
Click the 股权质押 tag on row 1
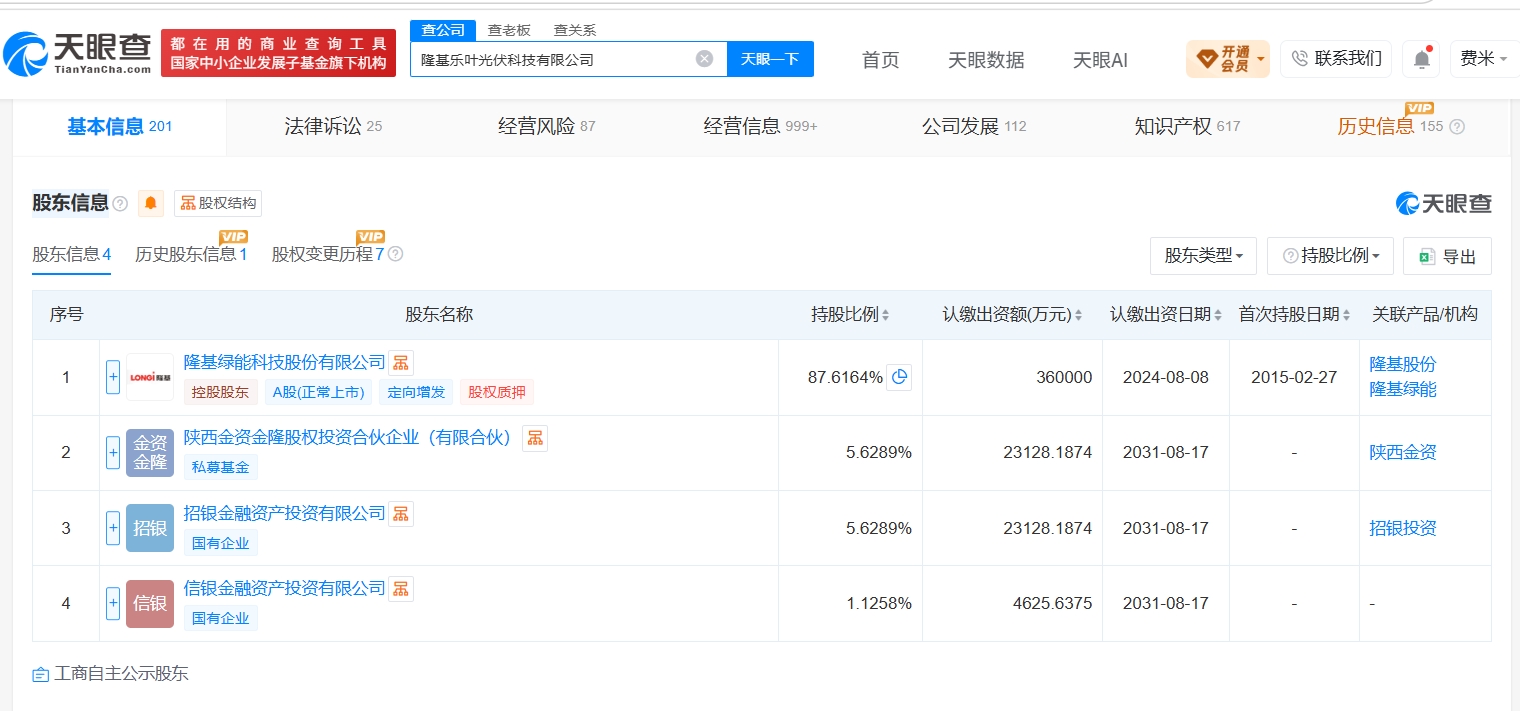coord(497,392)
